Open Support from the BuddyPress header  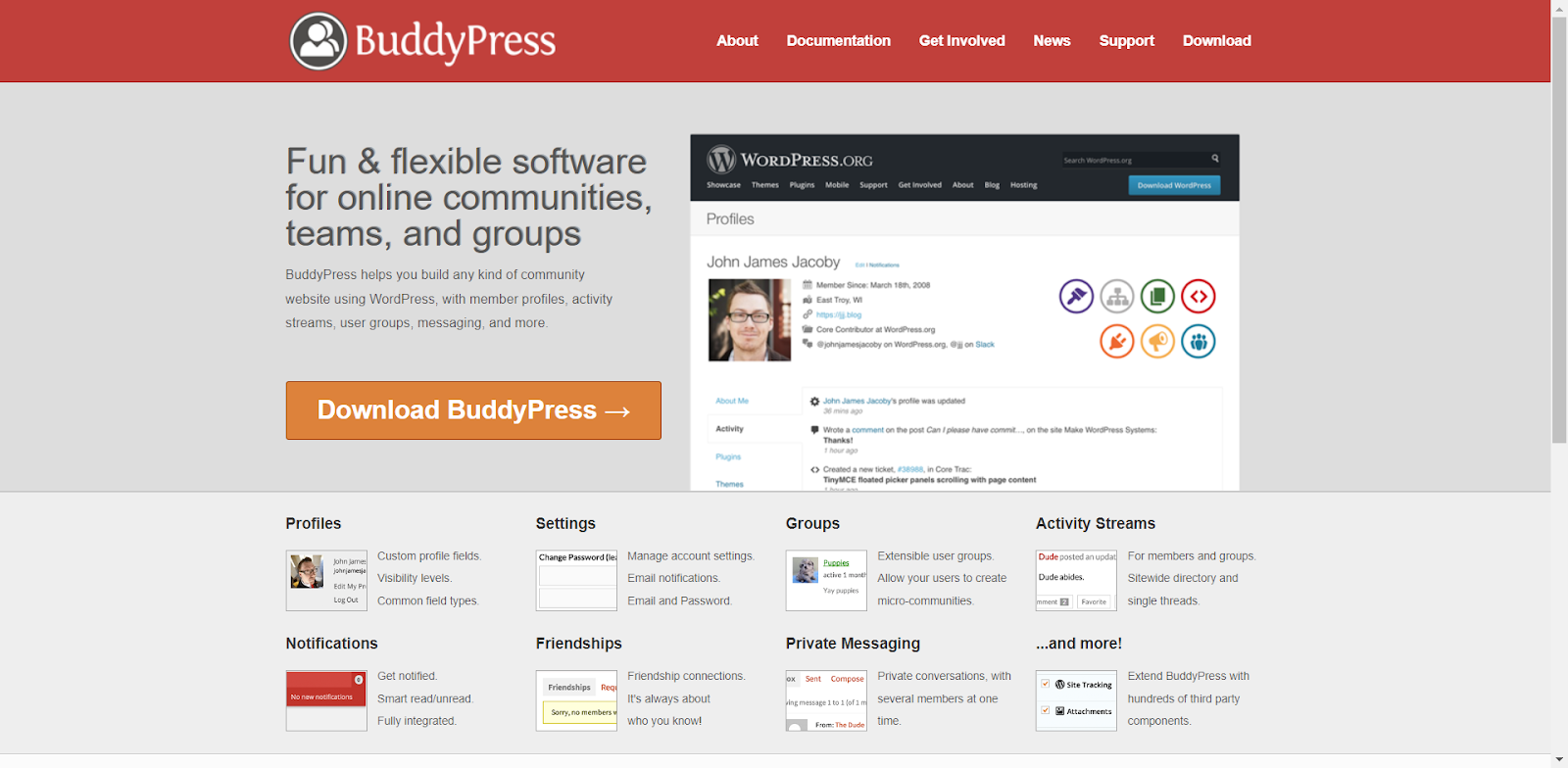pyautogui.click(x=1126, y=41)
